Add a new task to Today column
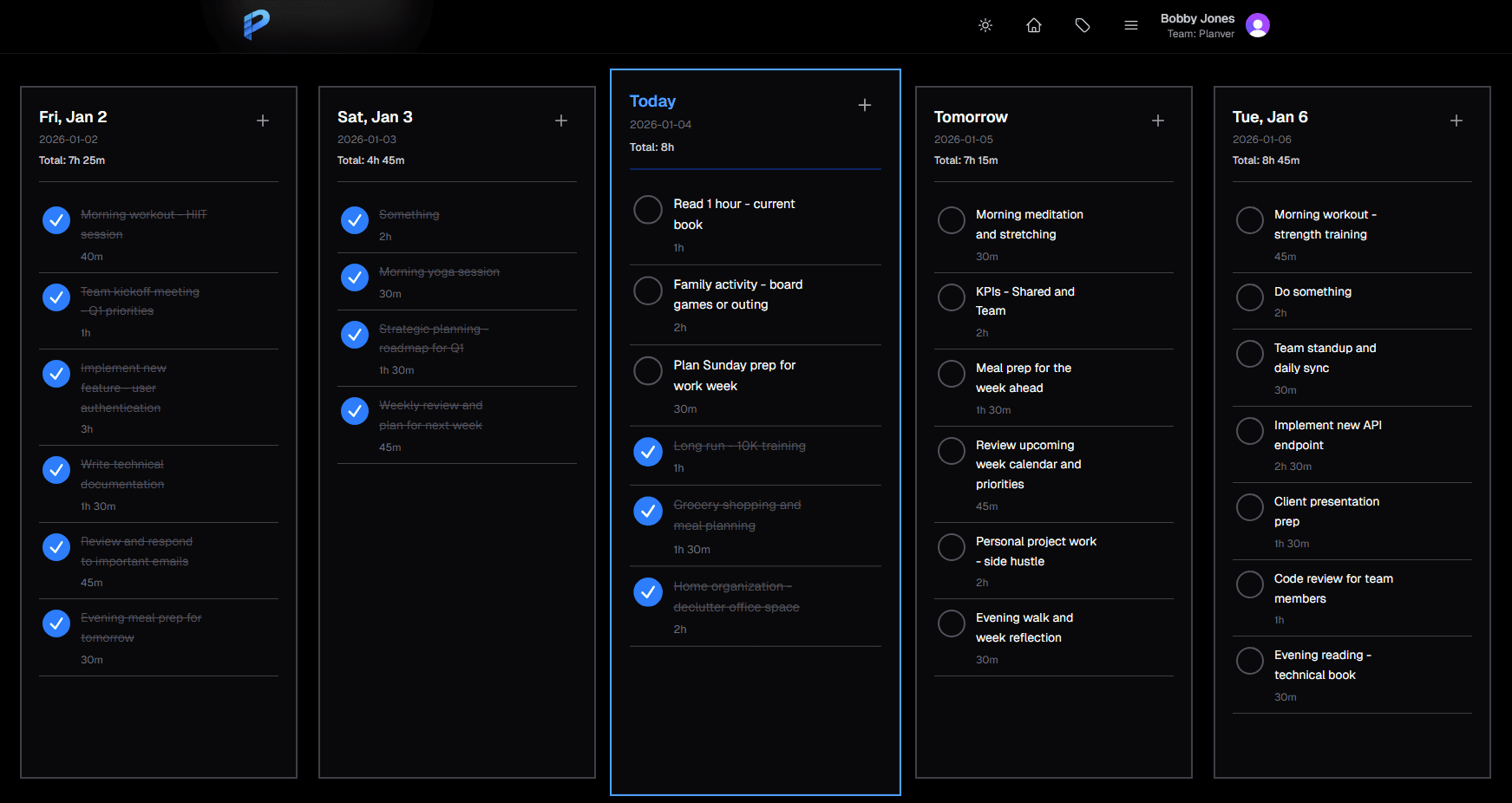This screenshot has width=1512, height=803. click(x=865, y=105)
